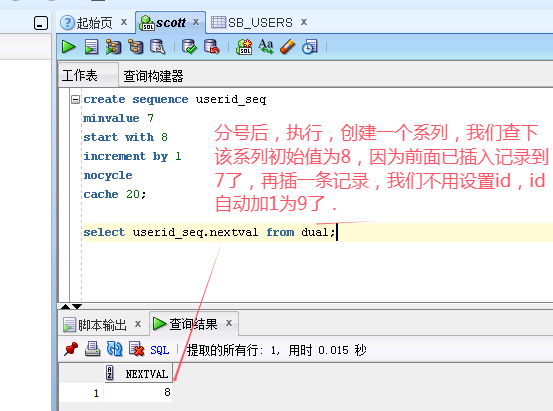This screenshot has height=411, width=553.
Task: Select the result cell with value 8
Action: (x=138, y=392)
